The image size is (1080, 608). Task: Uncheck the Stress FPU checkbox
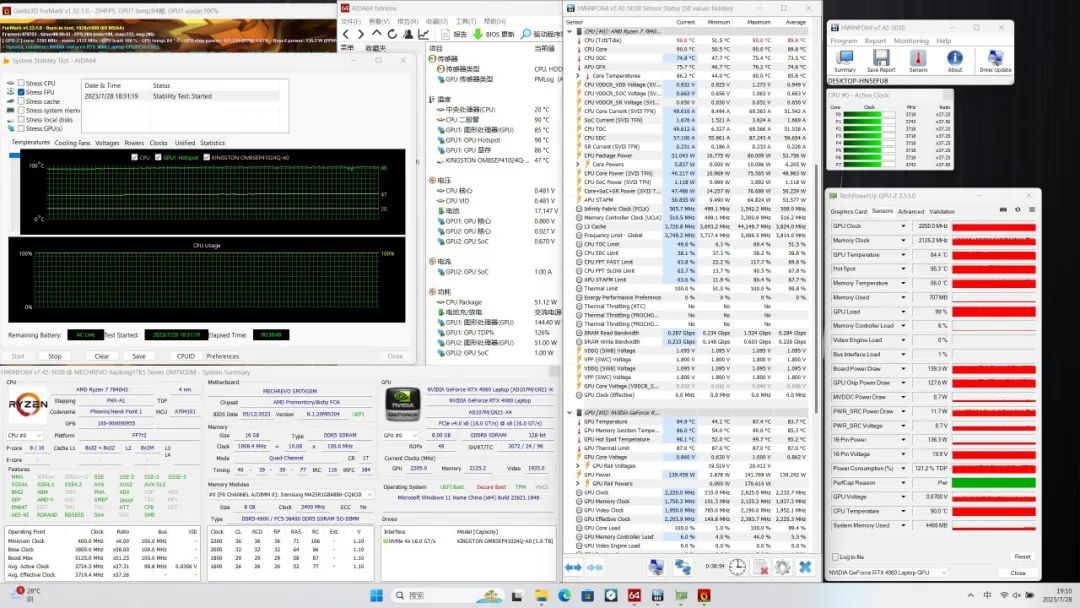pyautogui.click(x=20, y=92)
